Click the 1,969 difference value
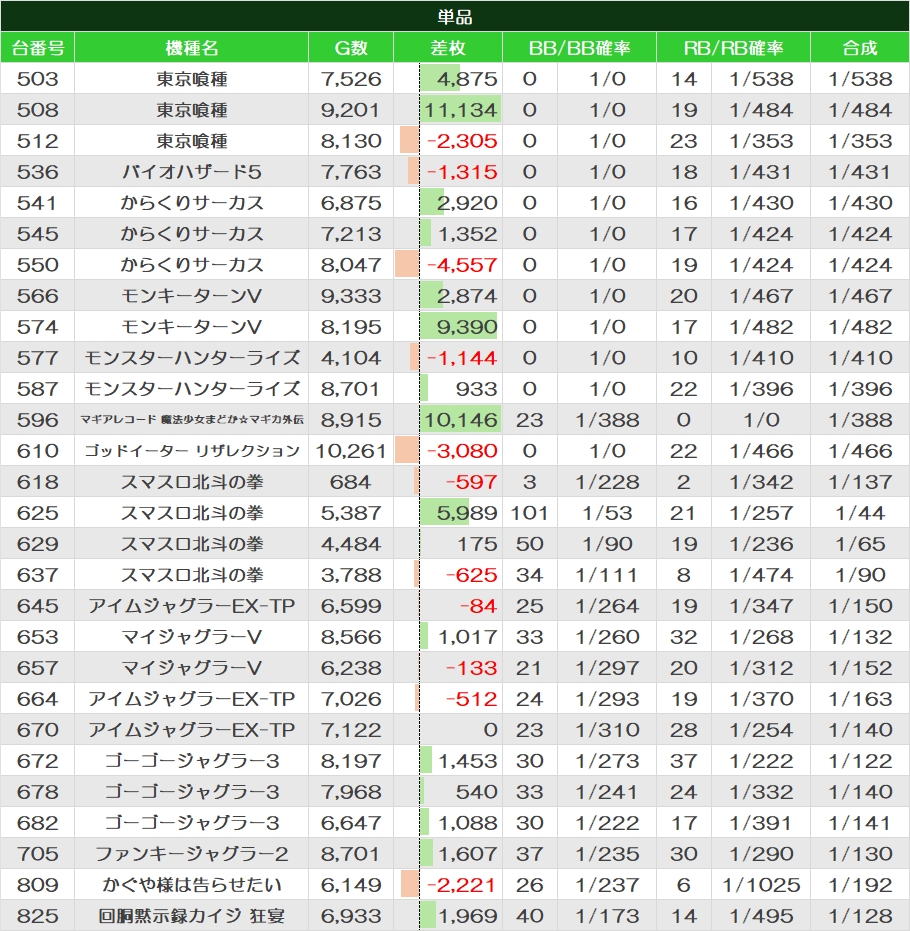910x931 pixels. click(x=468, y=916)
